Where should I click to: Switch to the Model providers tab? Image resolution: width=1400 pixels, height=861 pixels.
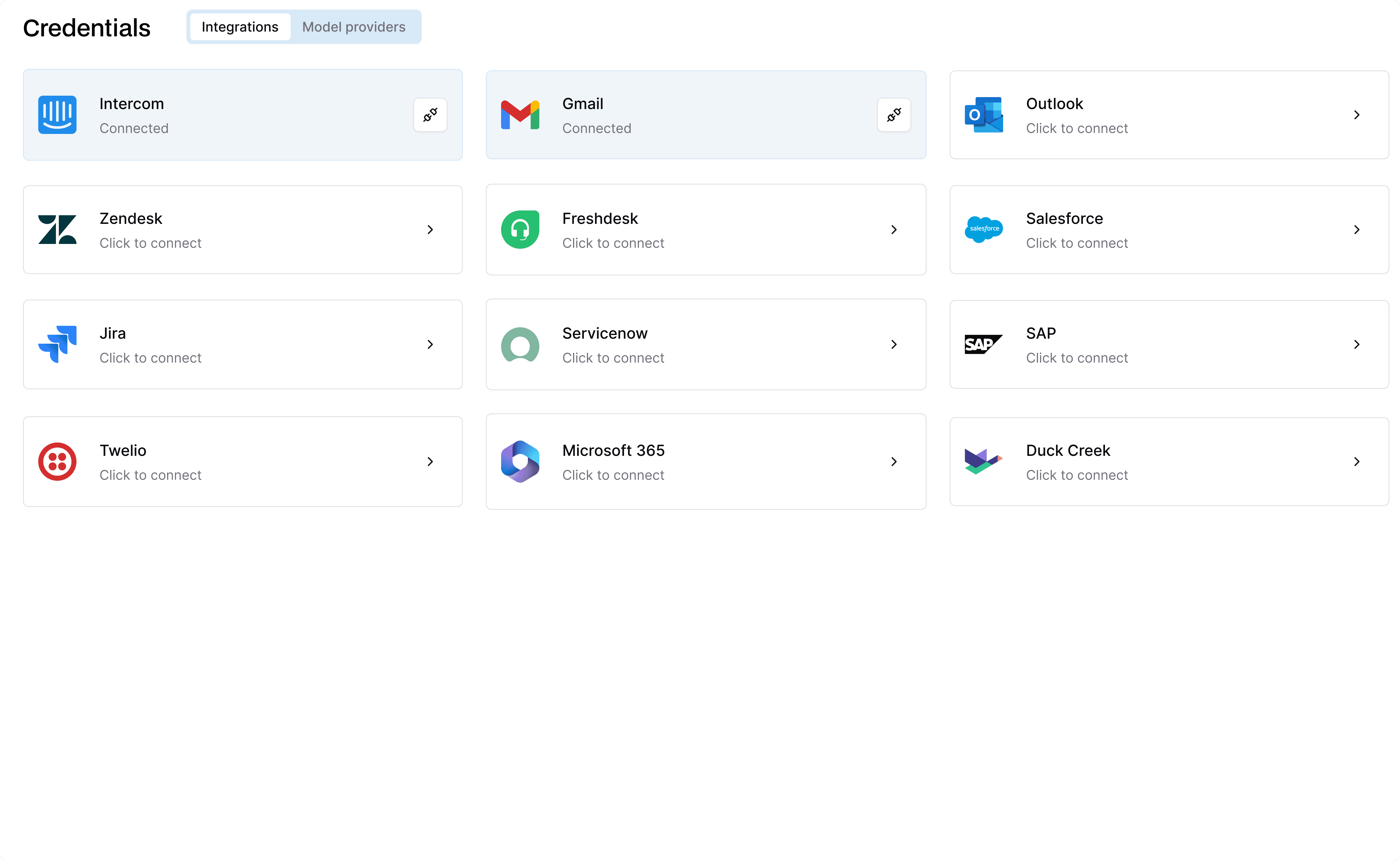pyautogui.click(x=353, y=27)
